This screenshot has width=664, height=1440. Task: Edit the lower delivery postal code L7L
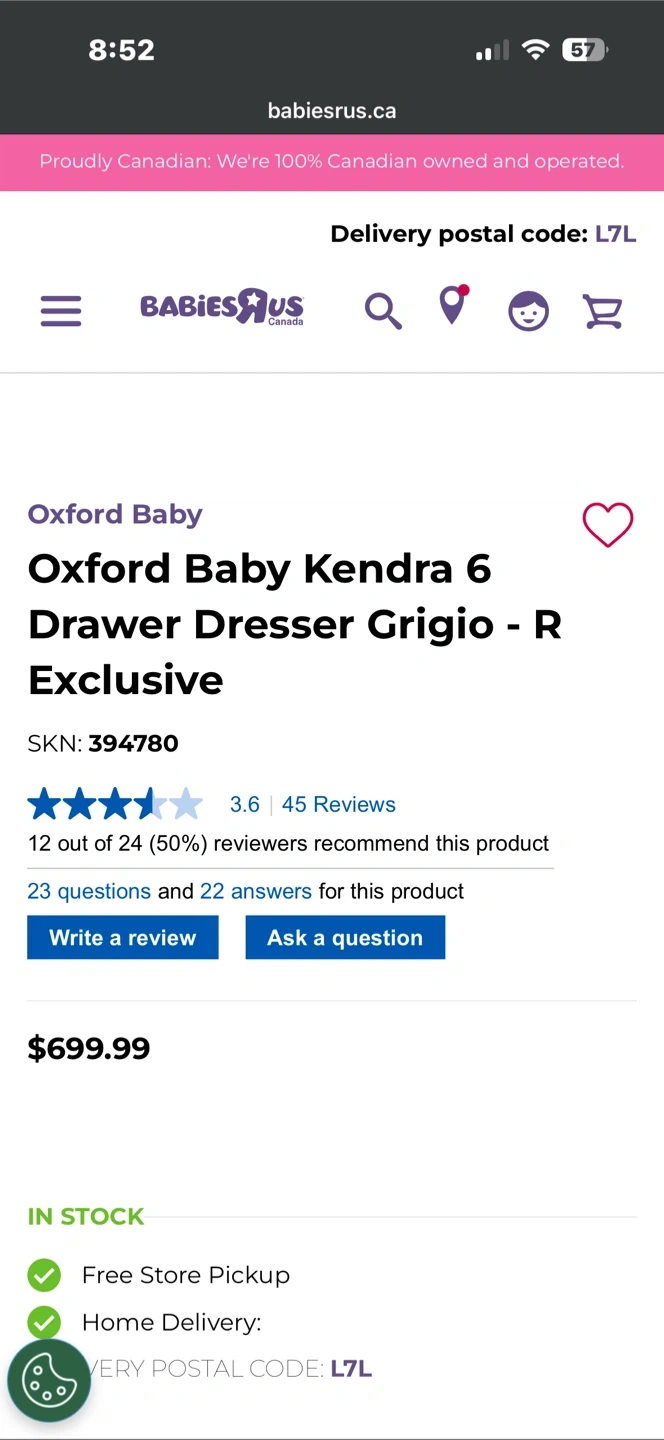point(351,1369)
